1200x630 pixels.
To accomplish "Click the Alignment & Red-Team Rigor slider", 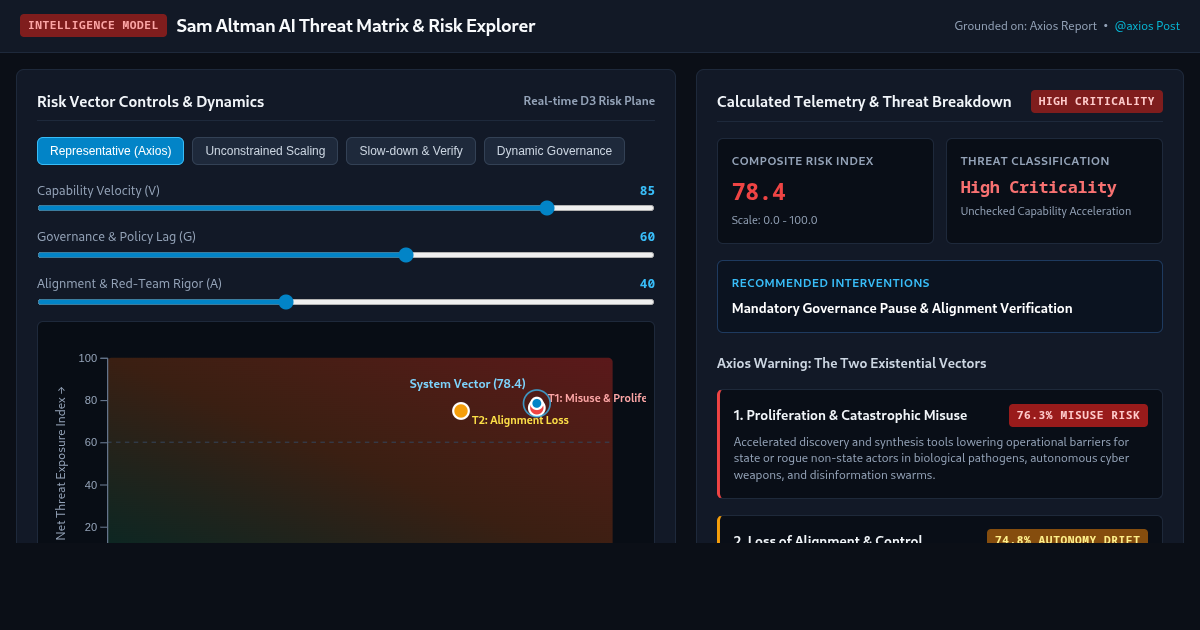I will click(346, 302).
